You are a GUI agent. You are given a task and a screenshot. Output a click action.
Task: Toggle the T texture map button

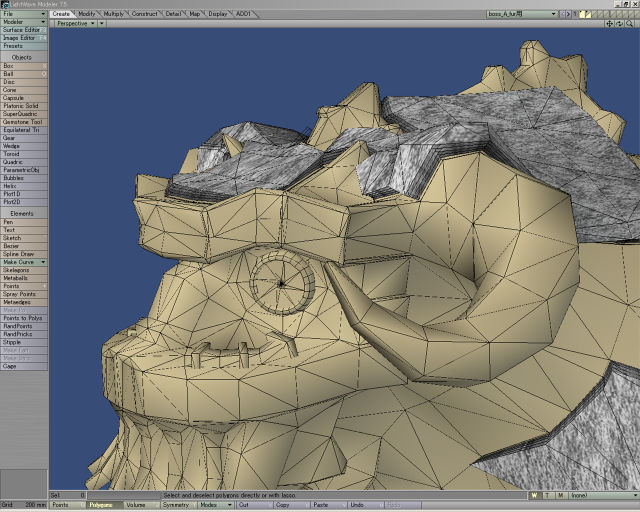(x=547, y=495)
